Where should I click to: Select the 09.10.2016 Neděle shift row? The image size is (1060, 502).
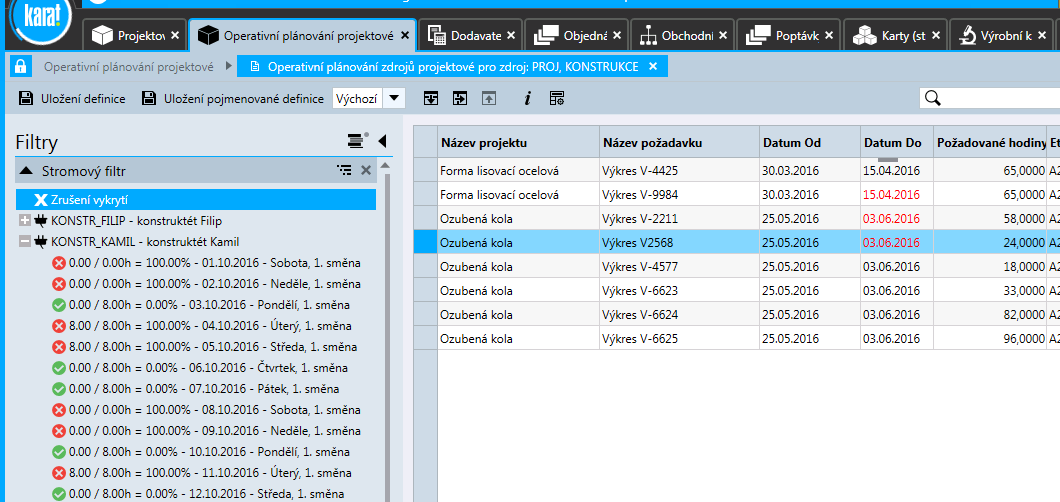[x=206, y=431]
